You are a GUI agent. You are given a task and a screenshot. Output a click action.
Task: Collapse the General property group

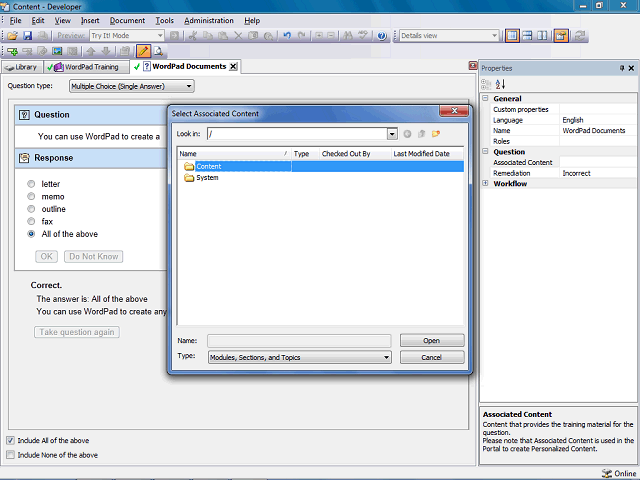coord(485,98)
